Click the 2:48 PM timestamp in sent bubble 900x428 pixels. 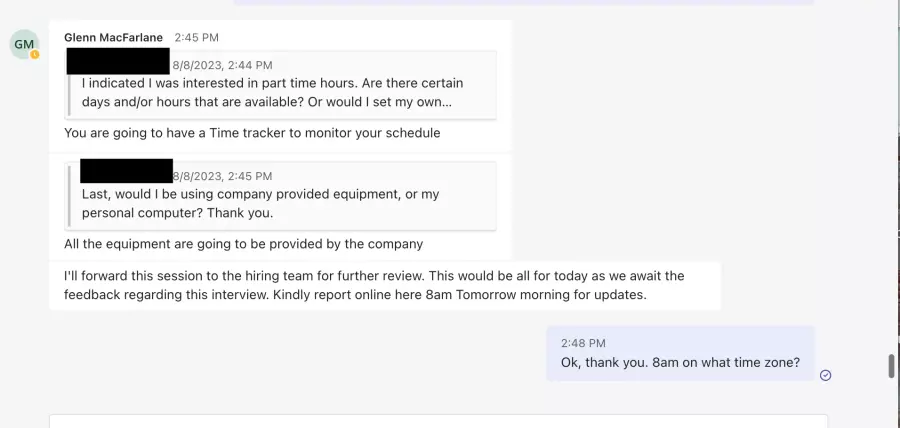point(583,343)
